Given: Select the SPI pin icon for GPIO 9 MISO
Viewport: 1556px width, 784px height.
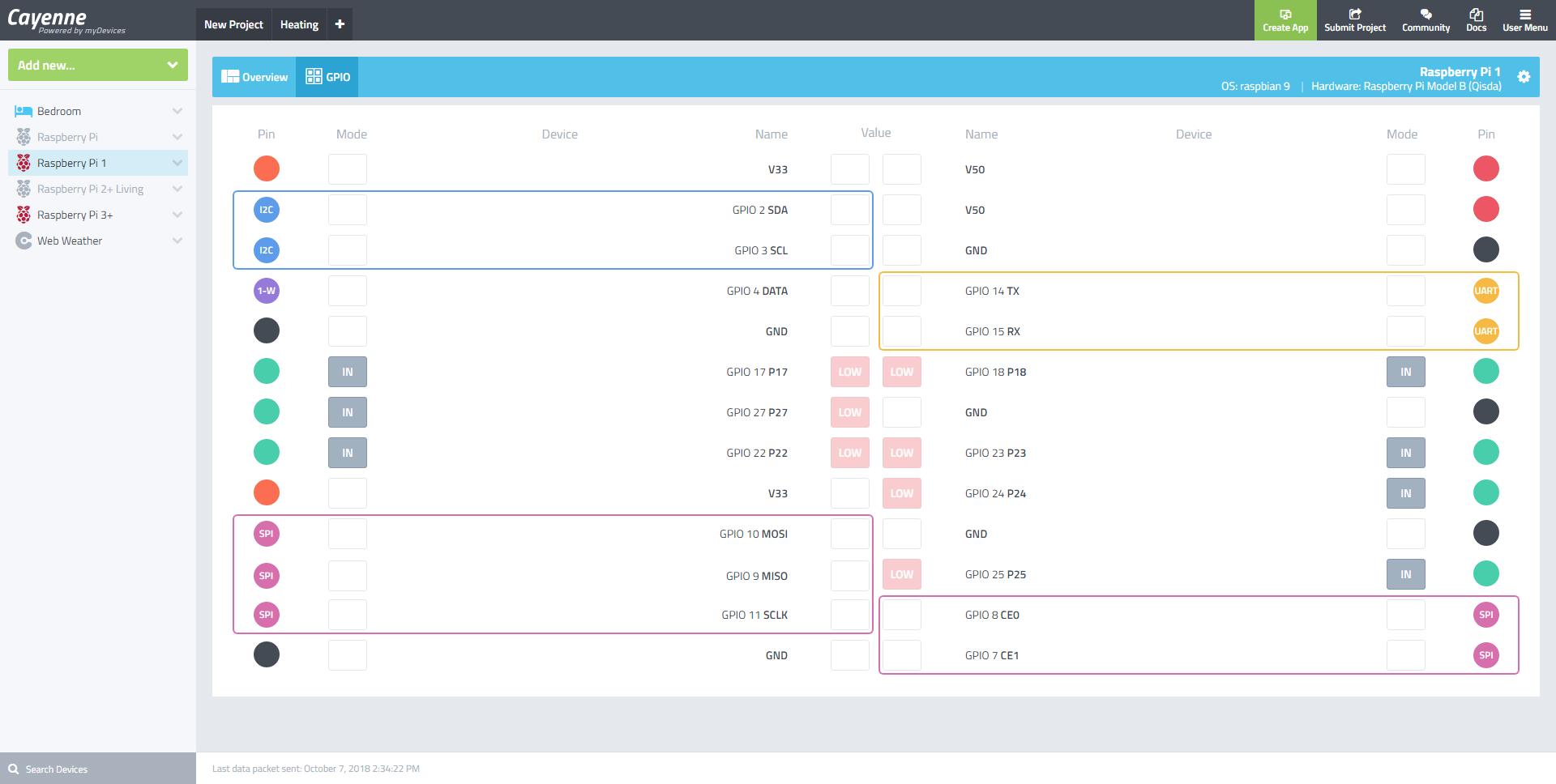Looking at the screenshot, I should [x=267, y=576].
